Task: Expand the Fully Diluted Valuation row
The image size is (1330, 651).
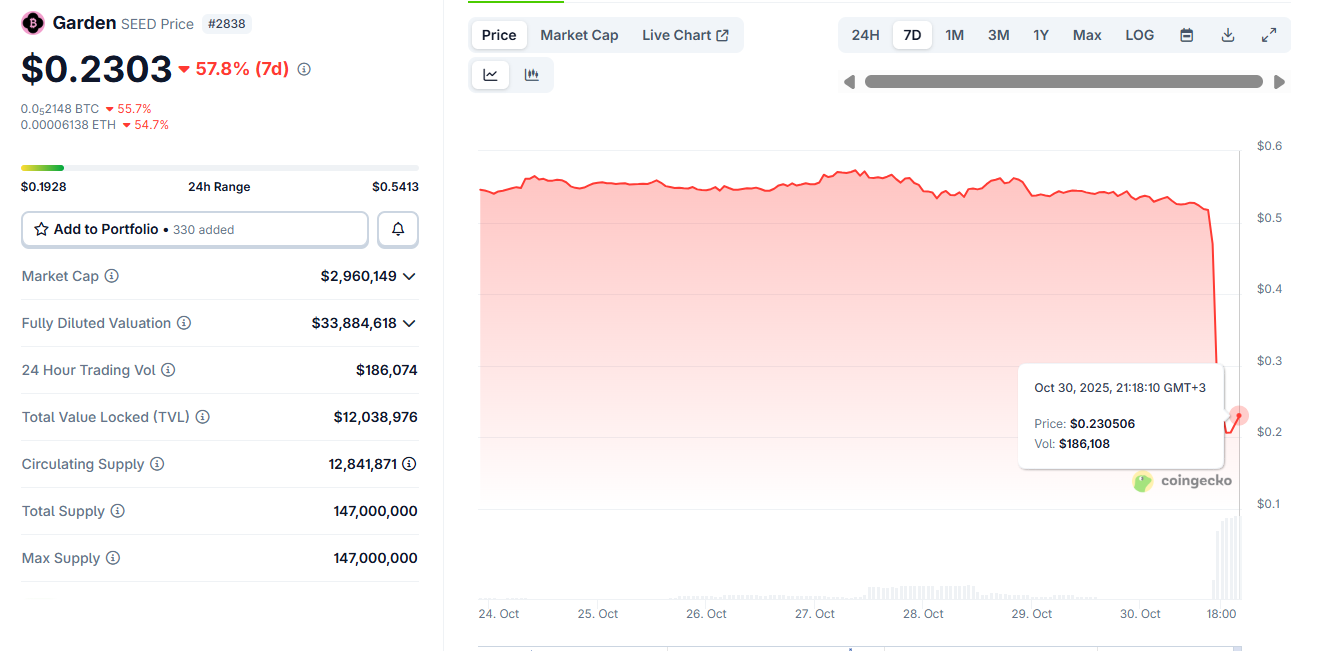Action: [409, 323]
